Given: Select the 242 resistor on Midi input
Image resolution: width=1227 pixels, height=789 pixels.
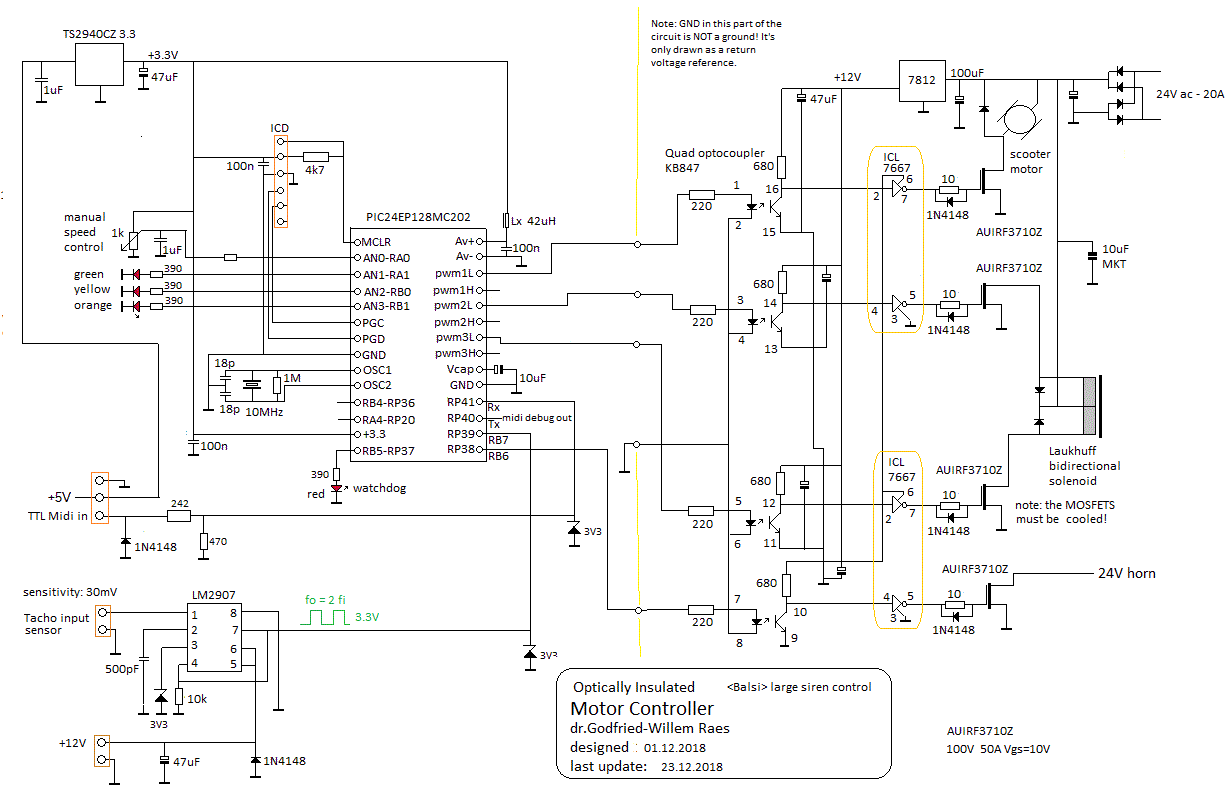Looking at the screenshot, I should (179, 516).
